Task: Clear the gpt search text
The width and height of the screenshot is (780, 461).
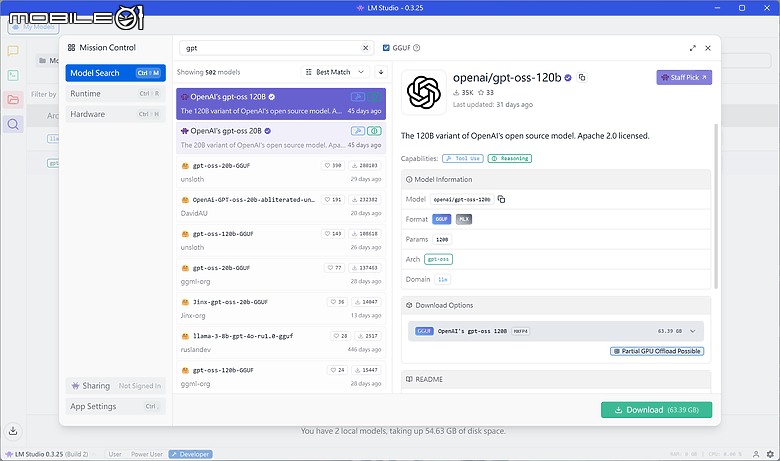Action: coord(366,48)
